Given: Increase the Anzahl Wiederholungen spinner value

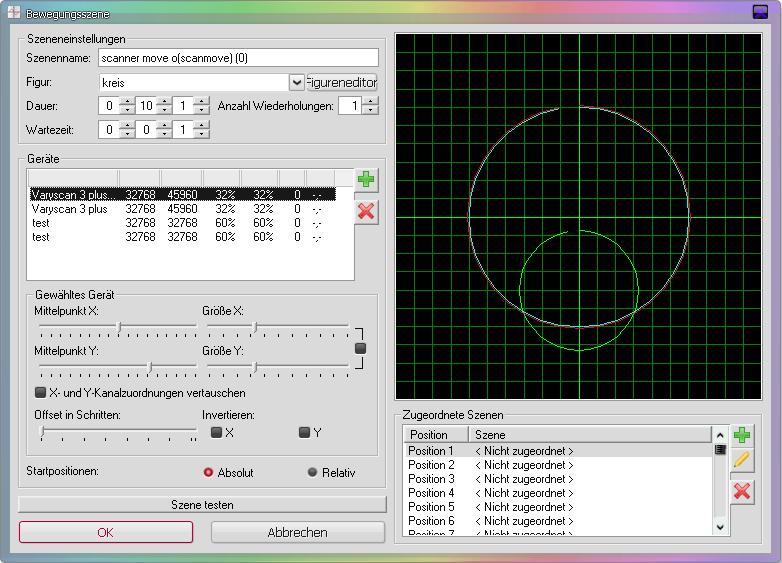Looking at the screenshot, I should tap(369, 101).
